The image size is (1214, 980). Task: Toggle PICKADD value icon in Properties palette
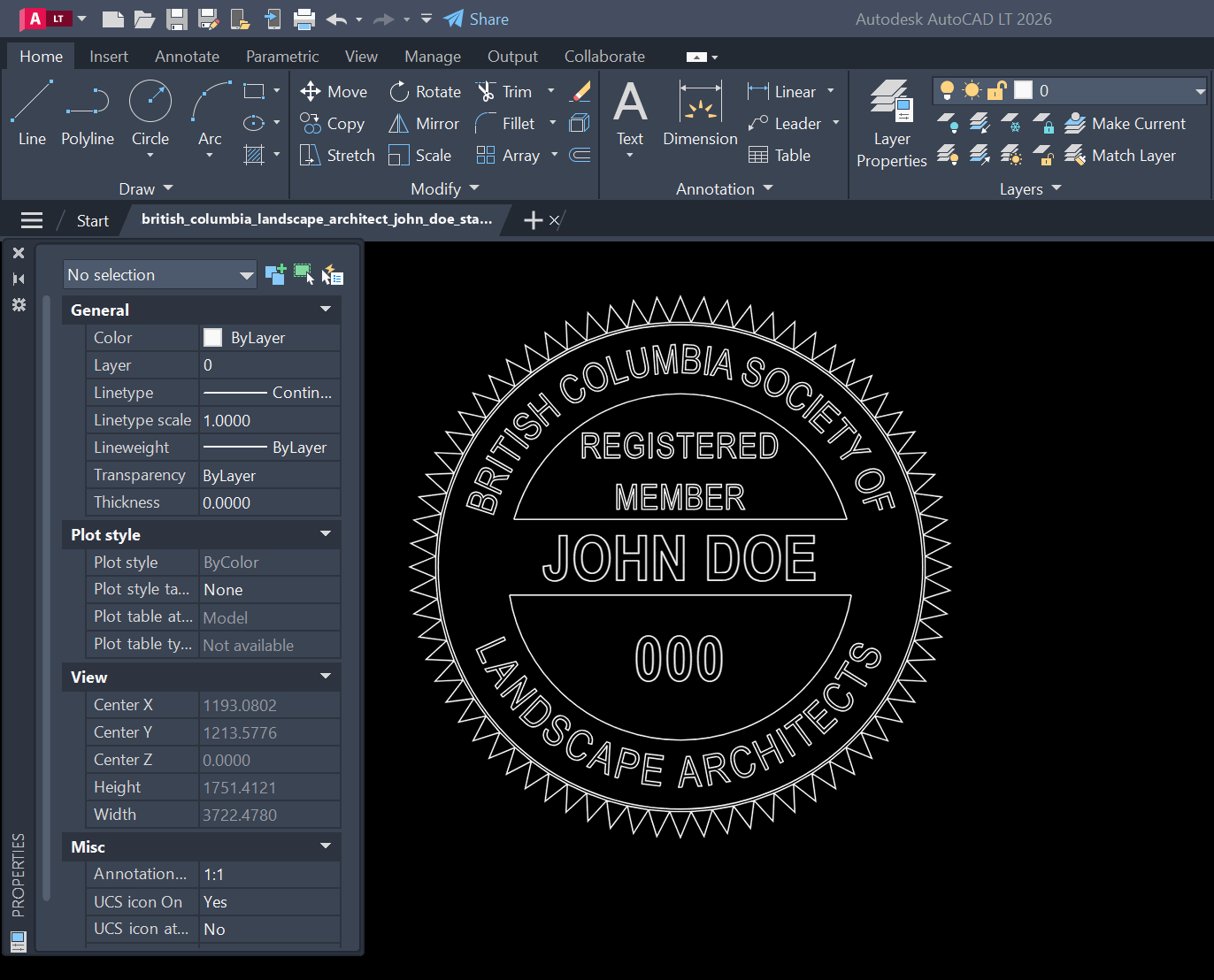point(275,274)
